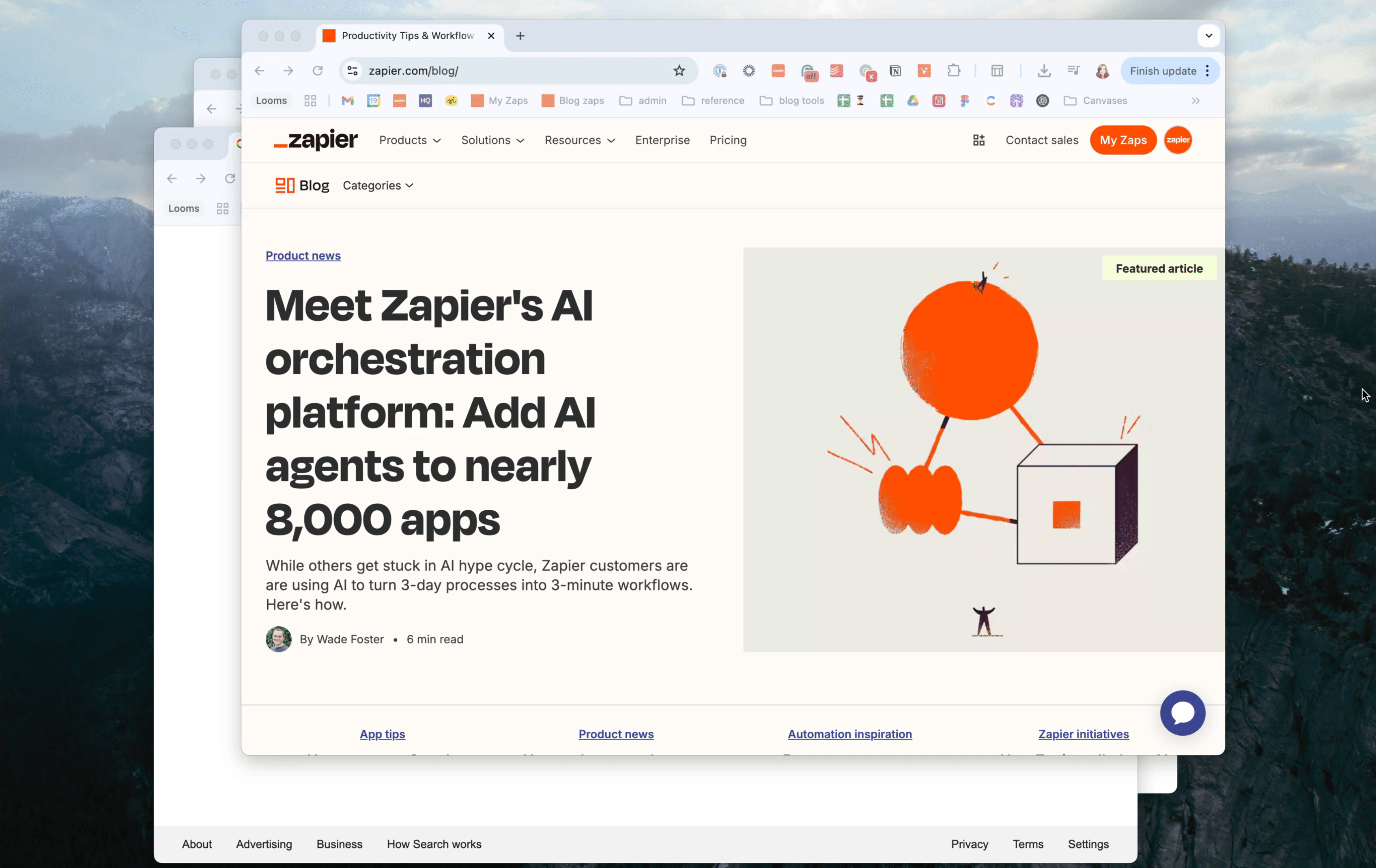Open the Zapier apps grid icon beside Contact sales

tap(978, 140)
